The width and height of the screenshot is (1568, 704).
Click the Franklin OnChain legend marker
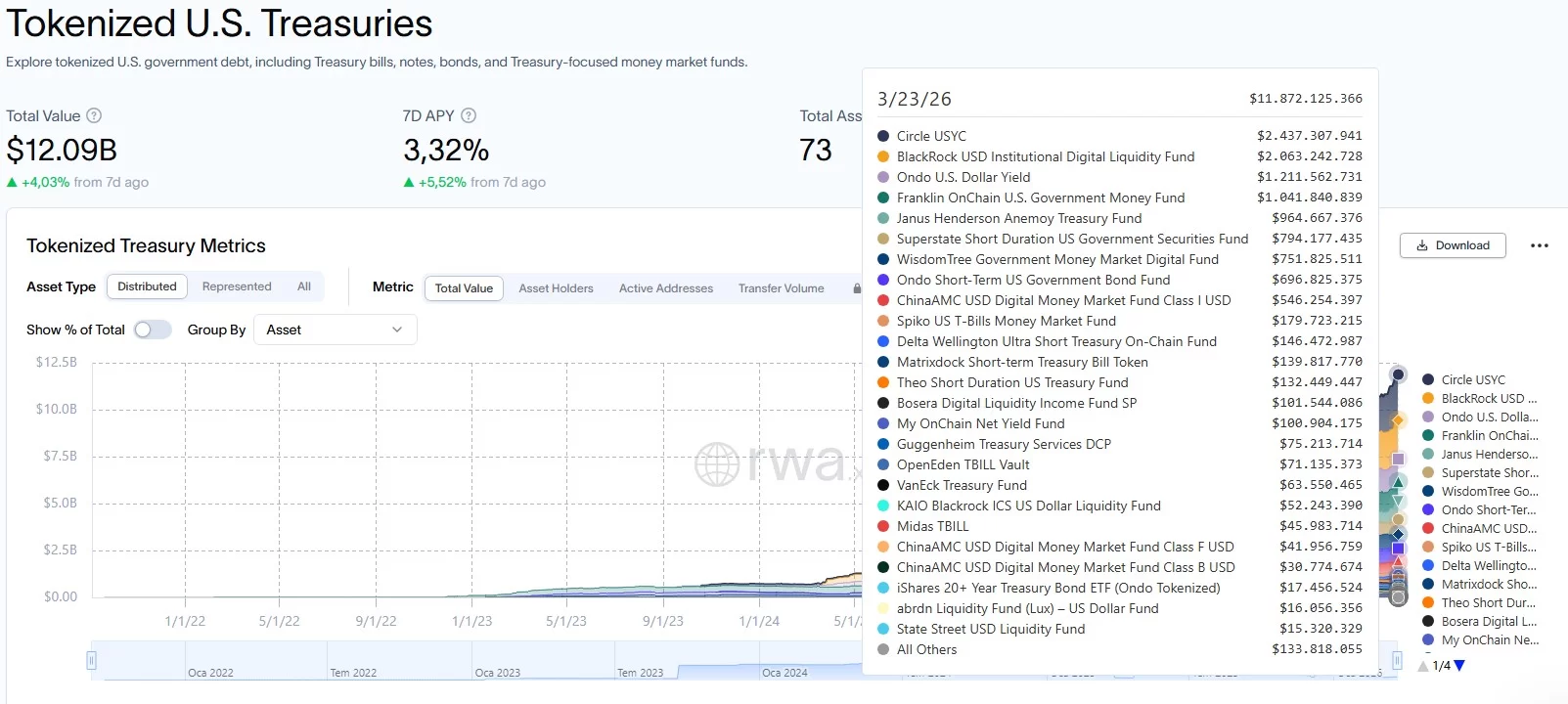1428,435
